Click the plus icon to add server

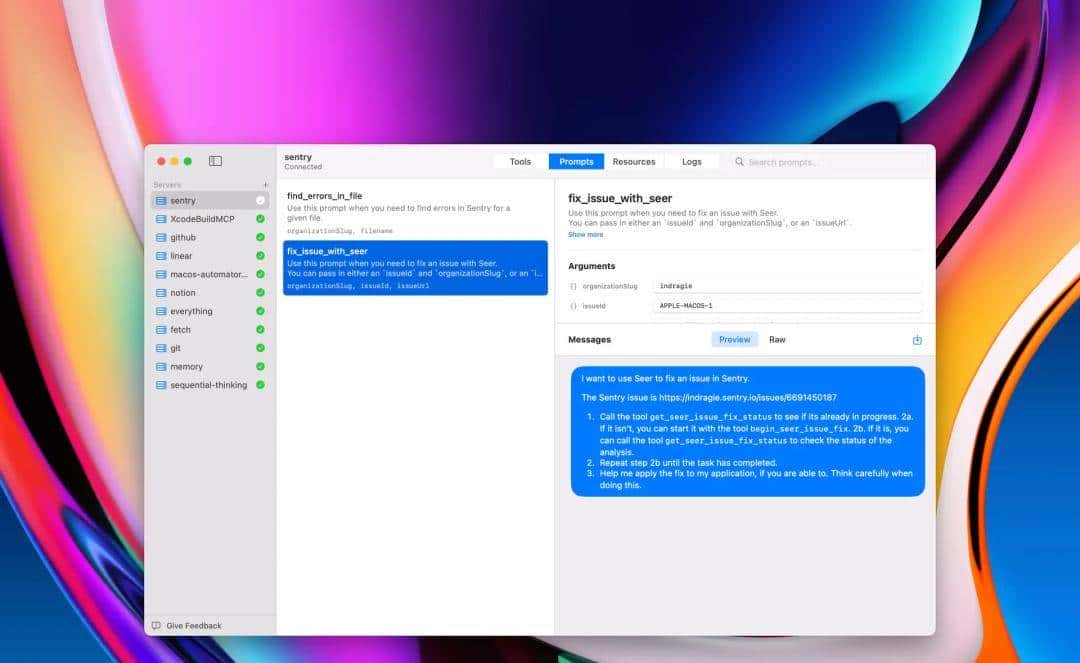265,185
